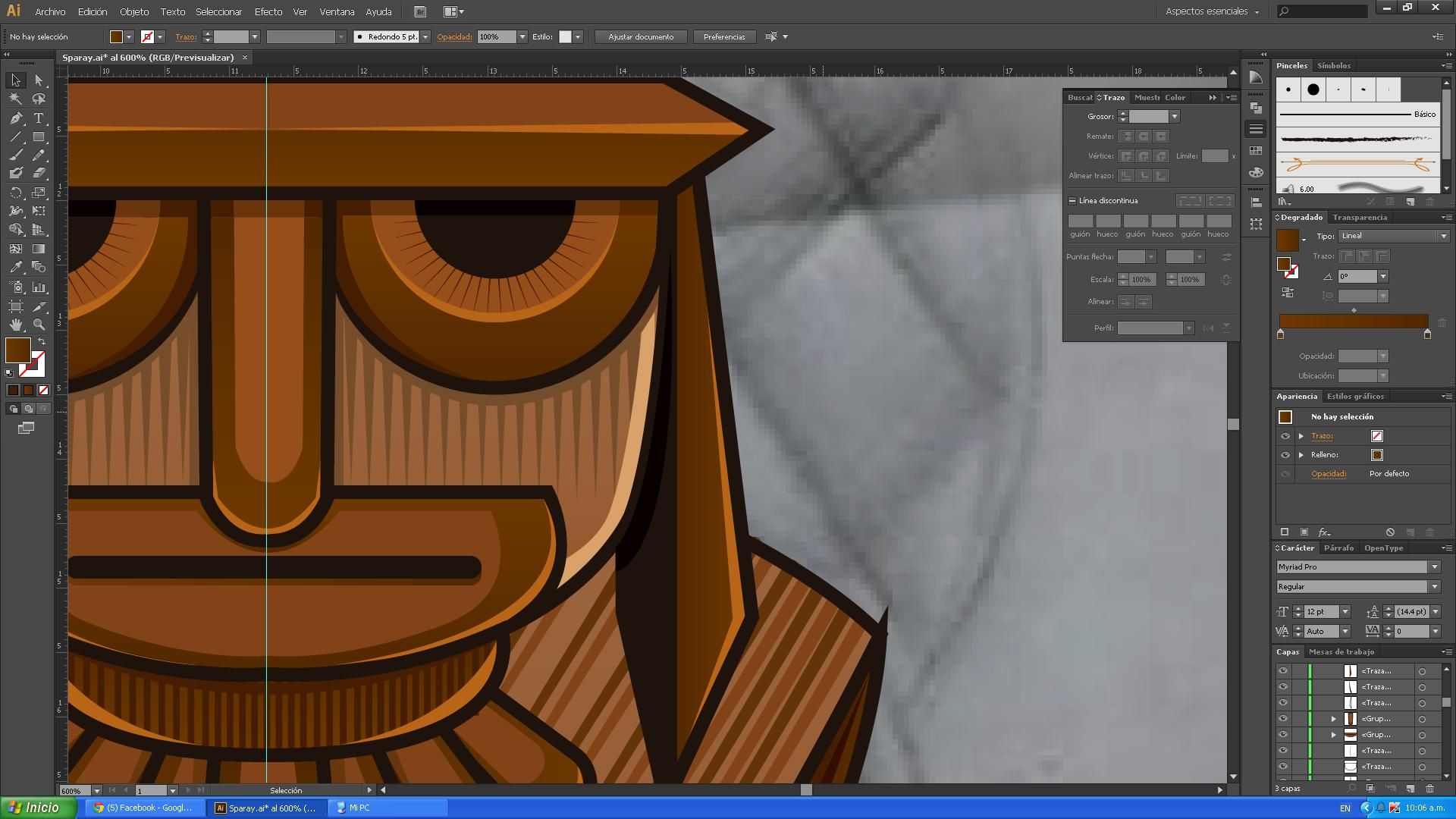Image resolution: width=1456 pixels, height=819 pixels.
Task: Choose the Hand tool
Action: (x=16, y=325)
